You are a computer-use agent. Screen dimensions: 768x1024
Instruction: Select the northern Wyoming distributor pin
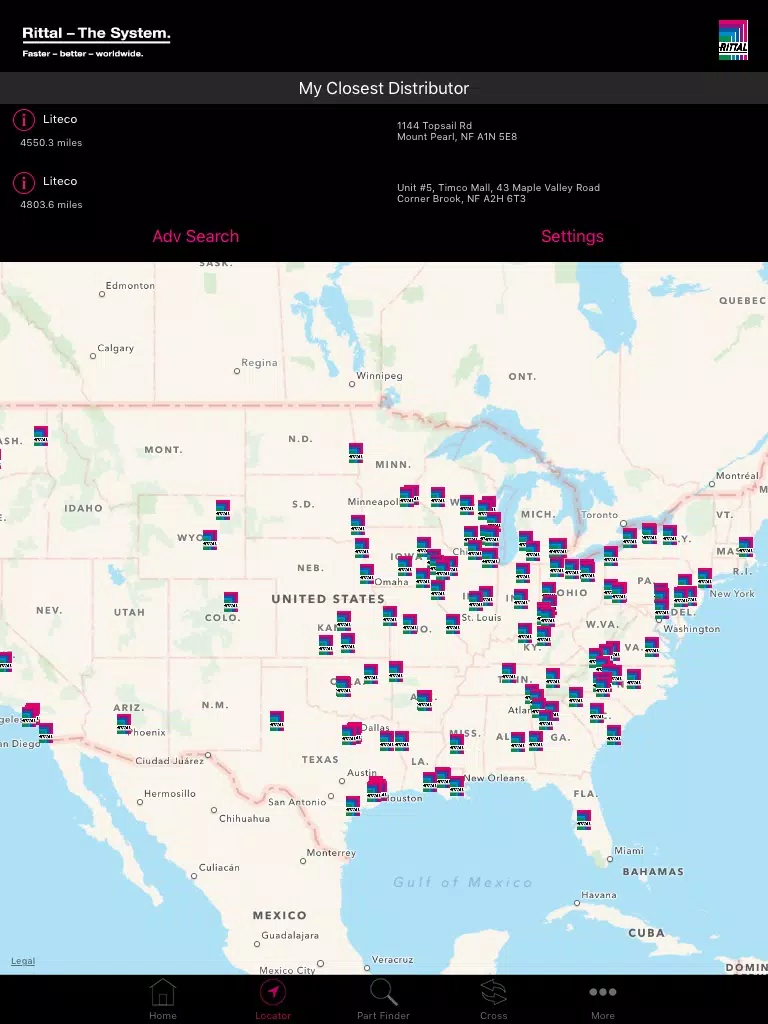223,510
